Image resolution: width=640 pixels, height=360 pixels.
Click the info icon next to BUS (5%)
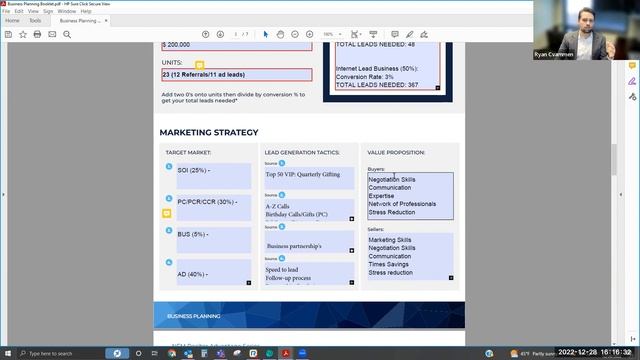coord(169,230)
